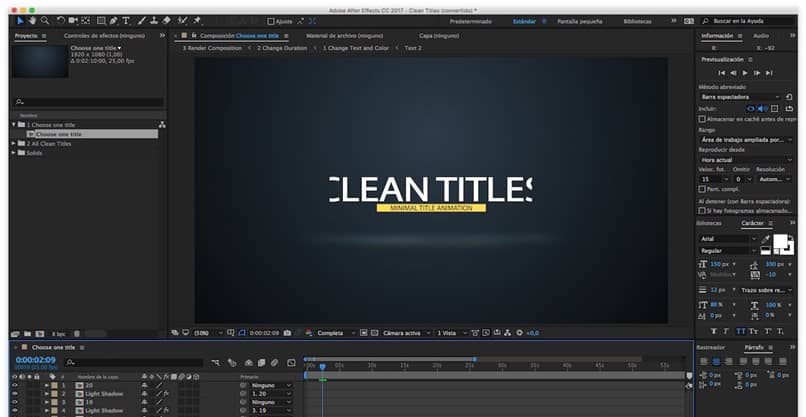Select the Horizontal Type tool
This screenshot has width=806, height=417.
[126, 21]
